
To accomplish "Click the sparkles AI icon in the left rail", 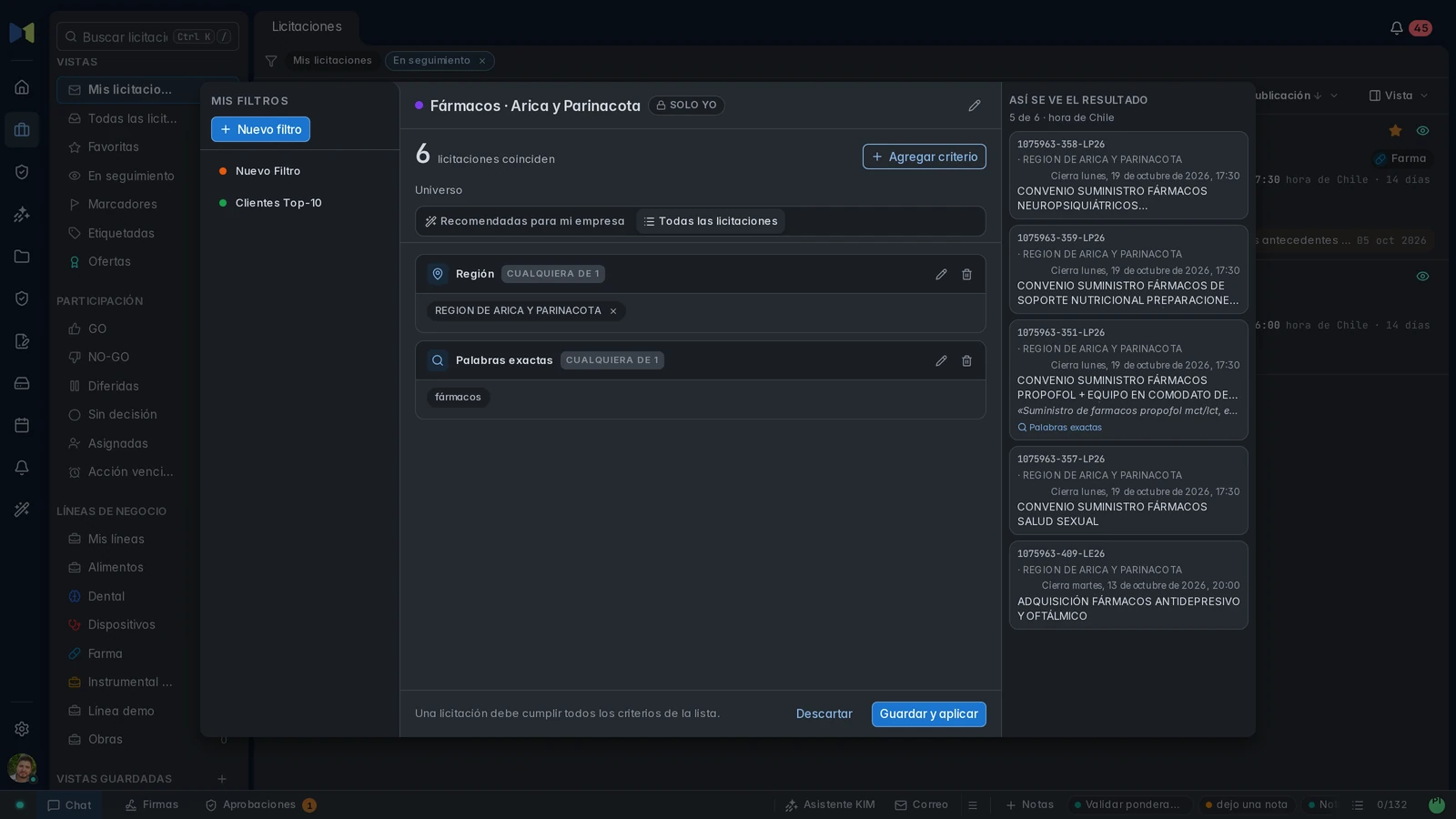I will pos(22,215).
